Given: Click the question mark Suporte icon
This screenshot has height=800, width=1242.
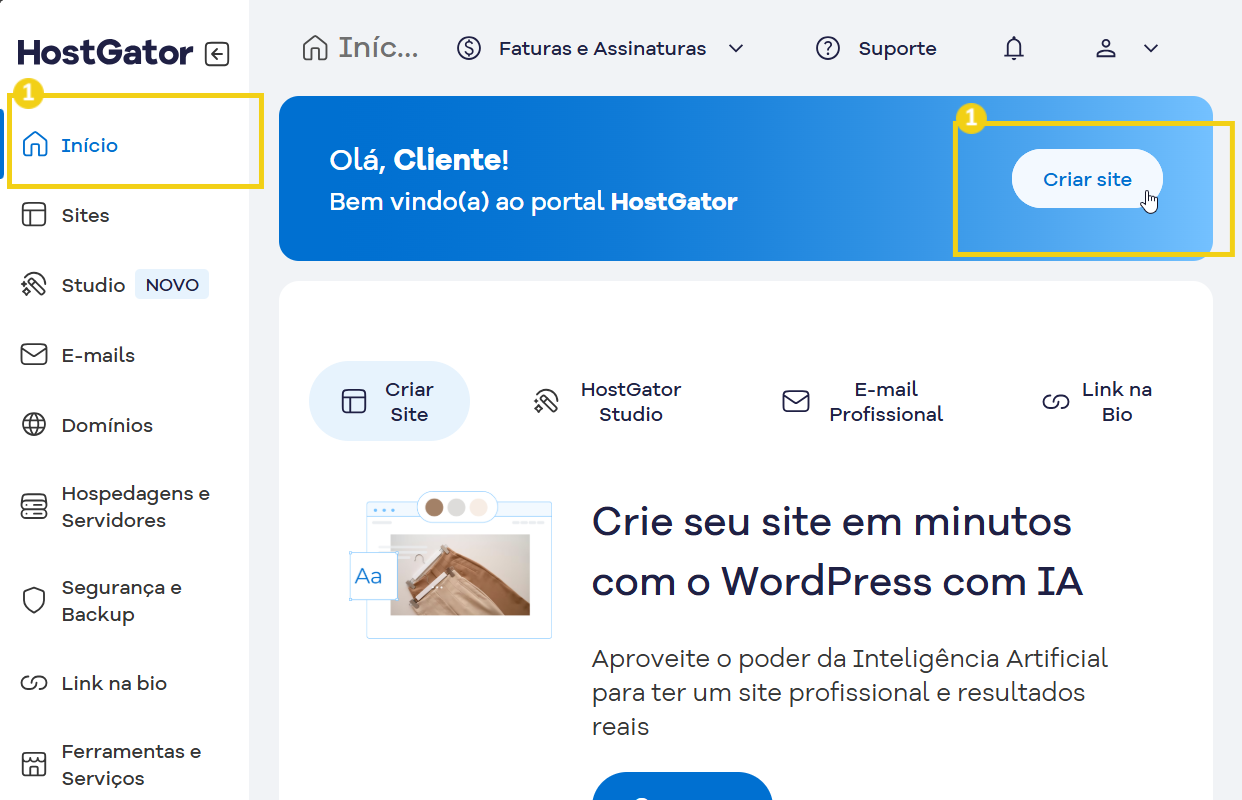Looking at the screenshot, I should click(828, 48).
